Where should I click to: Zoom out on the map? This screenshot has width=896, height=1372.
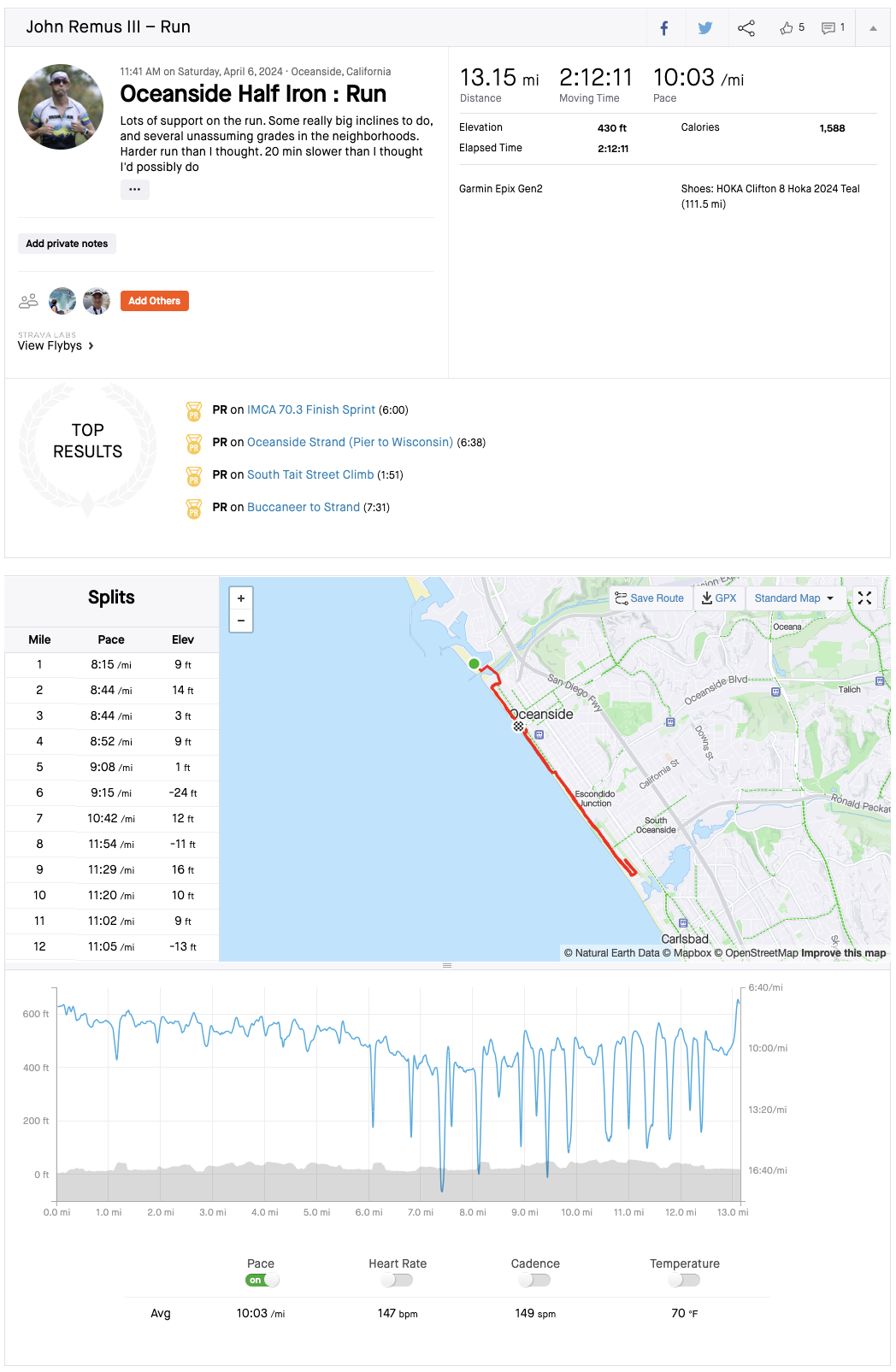point(241,621)
